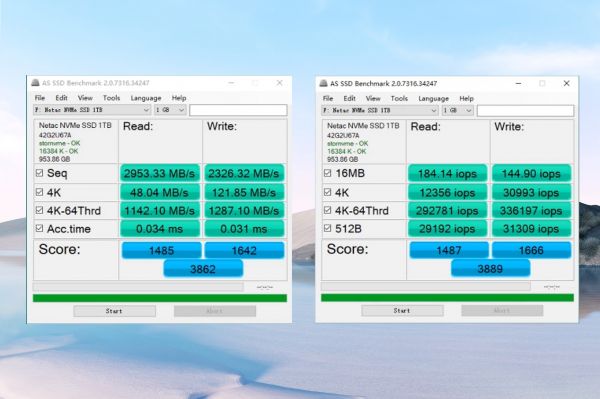Click the Start button in right window
The height and width of the screenshot is (399, 600).
point(402,311)
